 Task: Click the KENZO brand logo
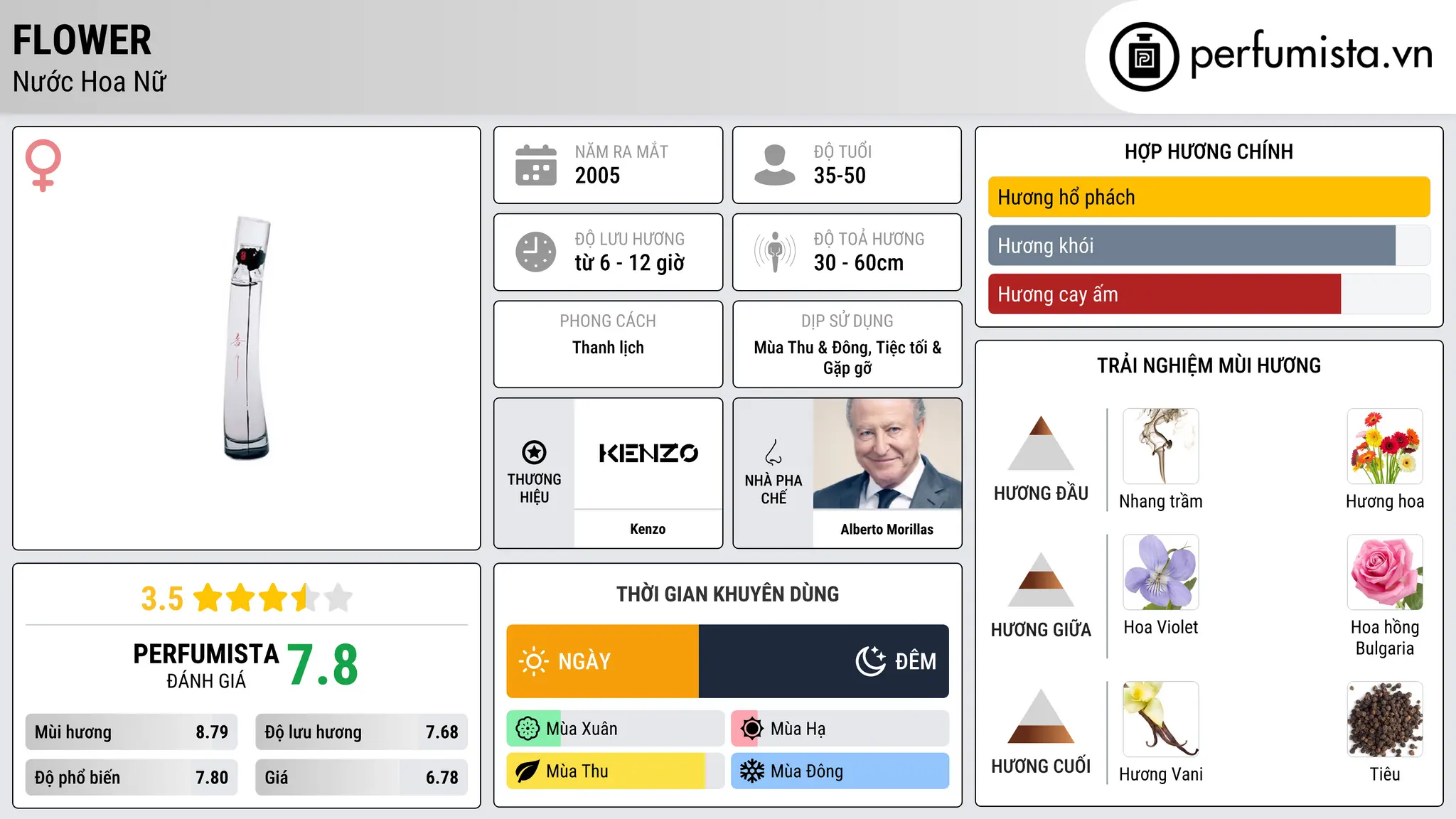pyautogui.click(x=648, y=453)
